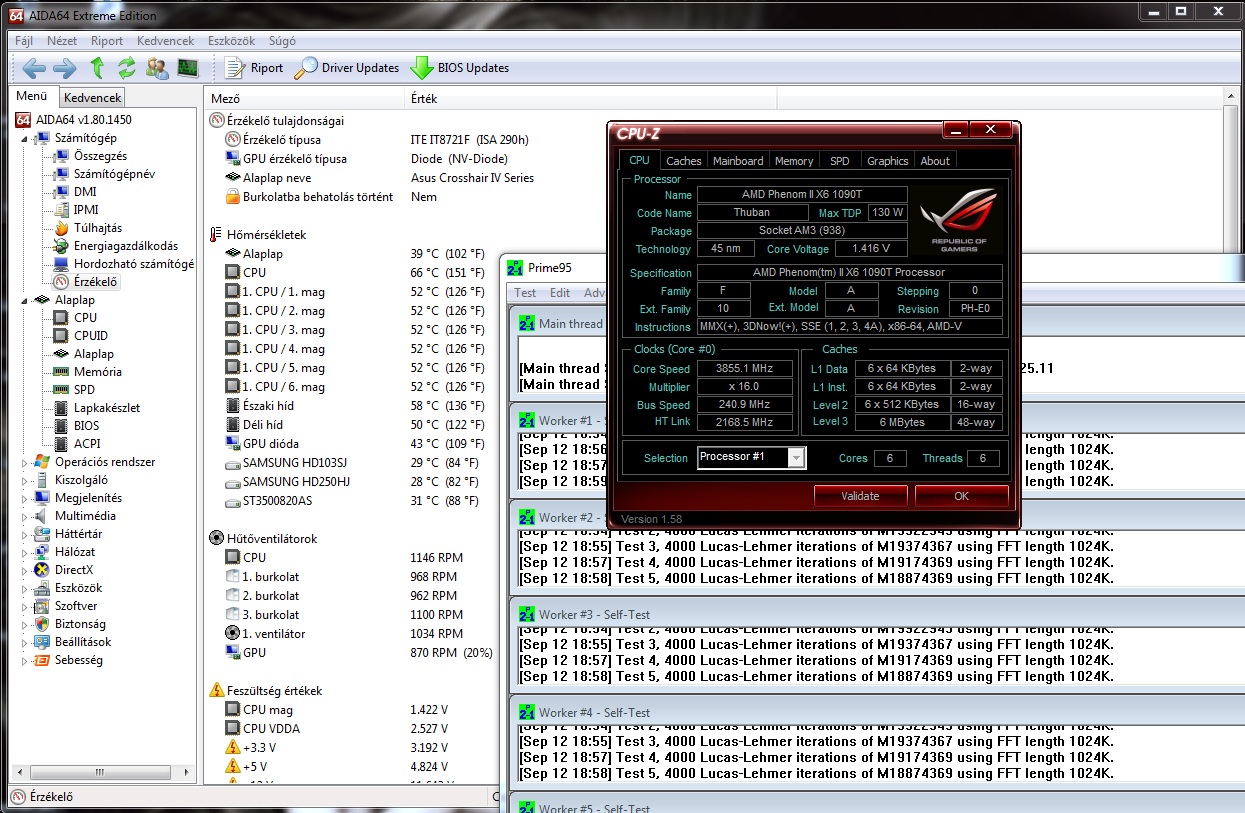This screenshot has height=813, width=1245.
Task: Open SPD tab in CPU-Z
Action: click(840, 161)
